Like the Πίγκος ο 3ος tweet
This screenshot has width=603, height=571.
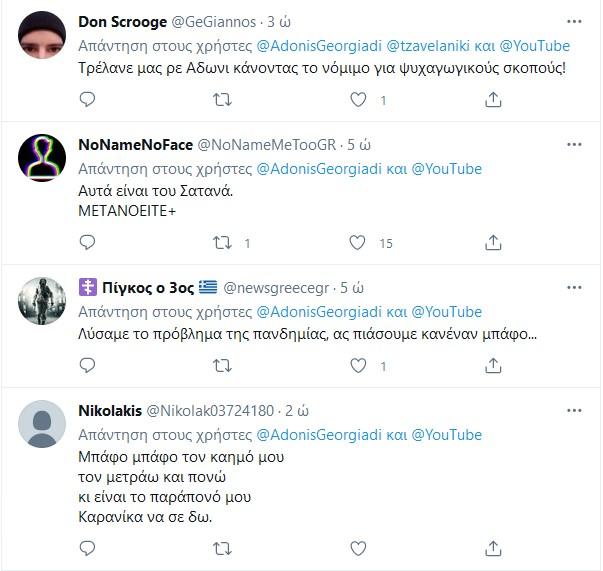[x=358, y=366]
